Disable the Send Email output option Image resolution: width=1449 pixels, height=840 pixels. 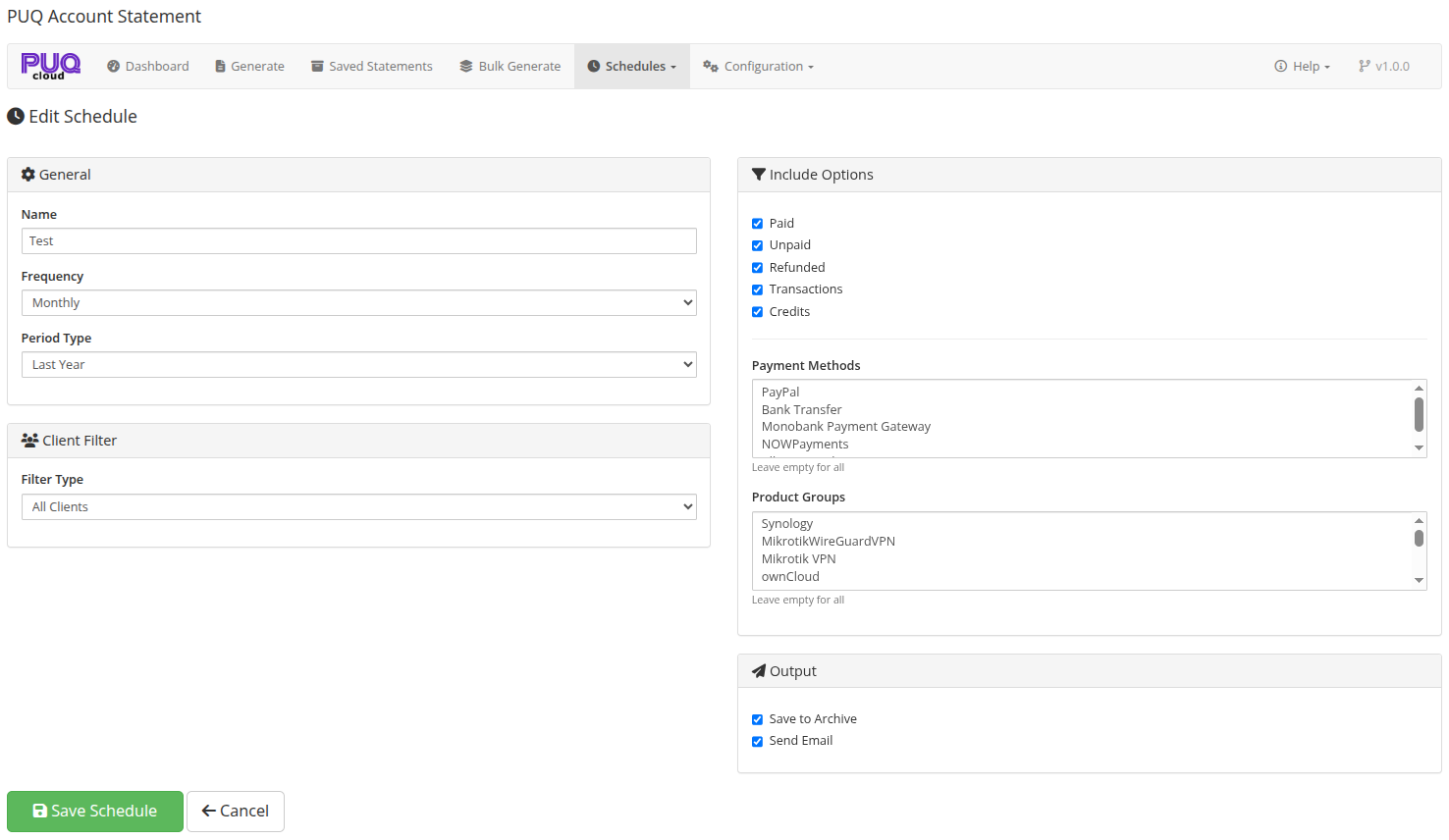(757, 741)
